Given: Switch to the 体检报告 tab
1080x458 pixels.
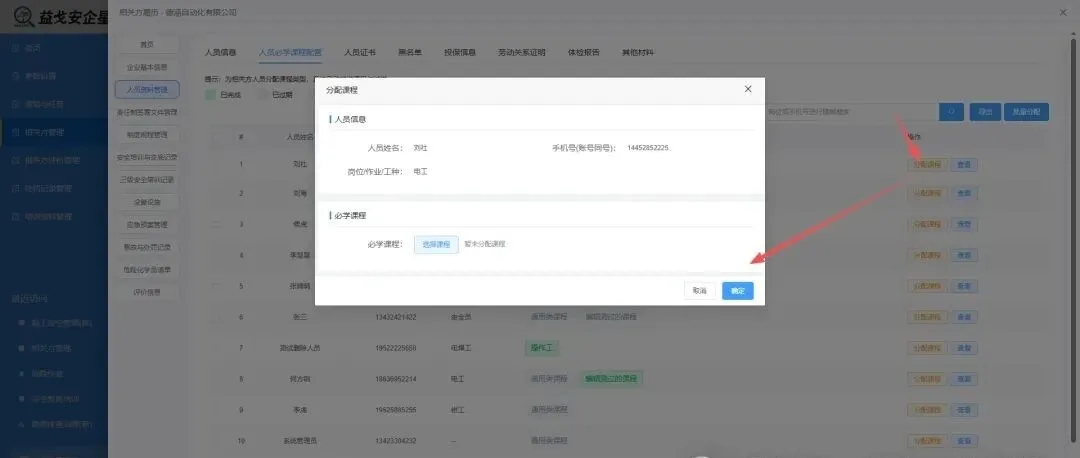Looking at the screenshot, I should pos(583,52).
